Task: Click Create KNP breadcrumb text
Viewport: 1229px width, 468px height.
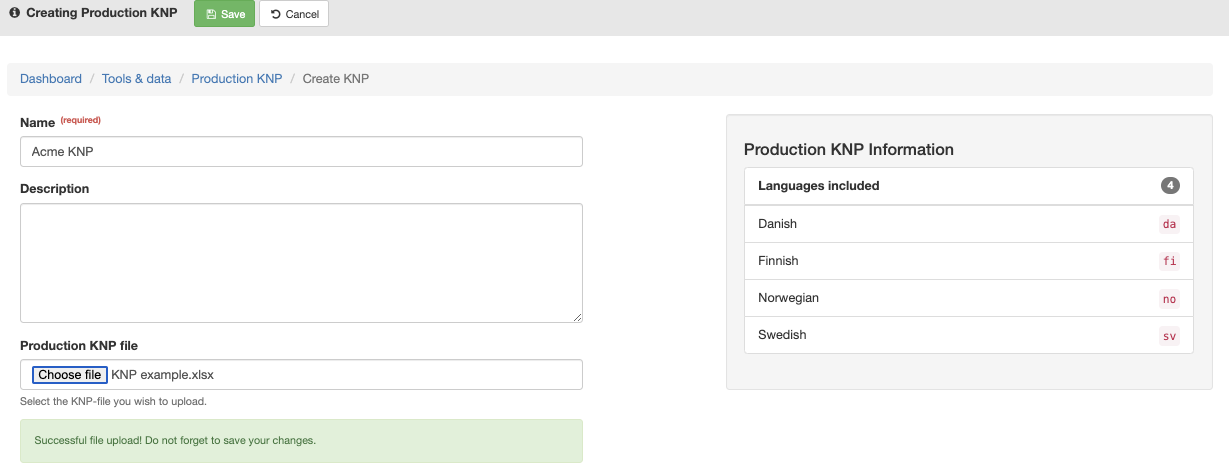Action: click(336, 78)
